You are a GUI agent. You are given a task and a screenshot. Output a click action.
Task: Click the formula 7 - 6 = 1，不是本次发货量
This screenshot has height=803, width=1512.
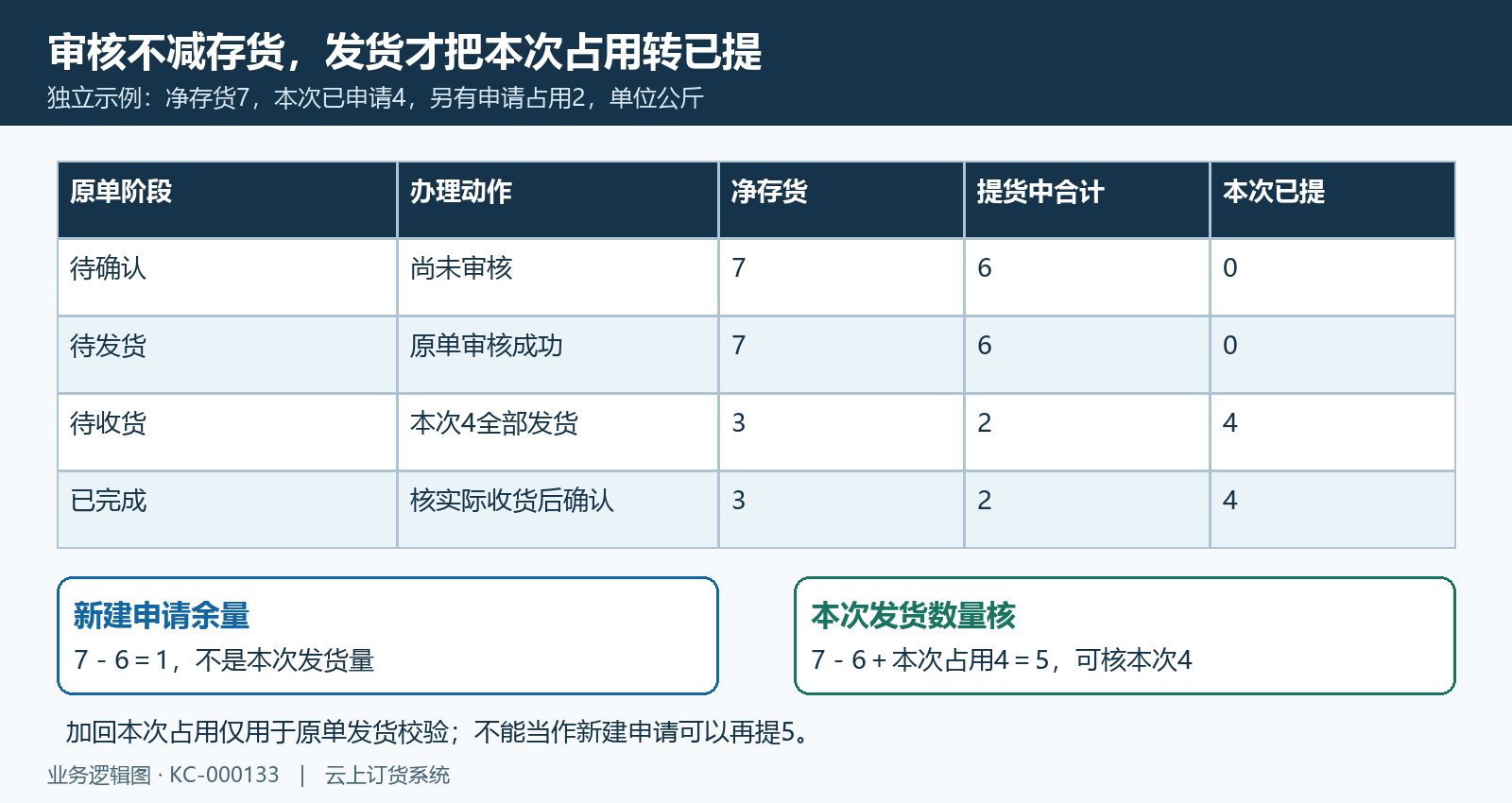pyautogui.click(x=224, y=659)
